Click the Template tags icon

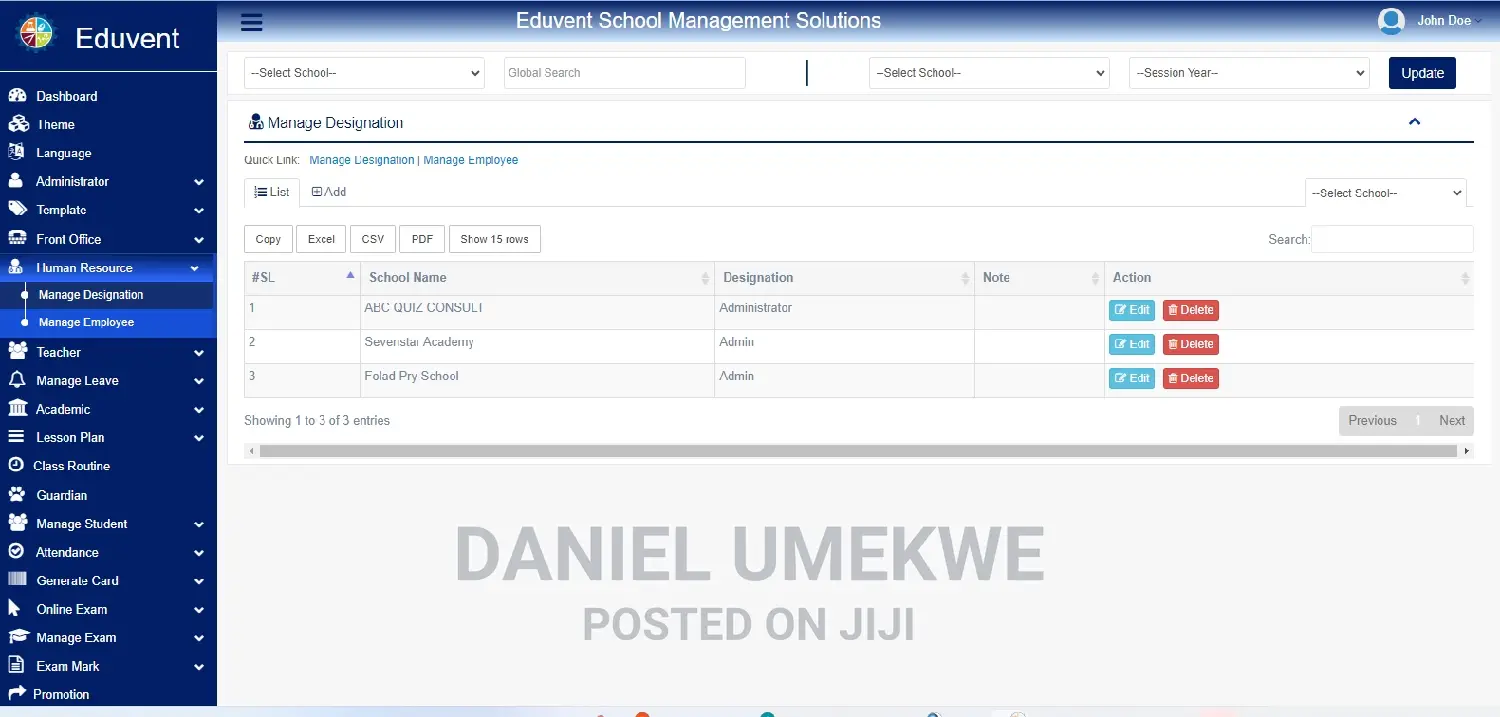coord(17,210)
